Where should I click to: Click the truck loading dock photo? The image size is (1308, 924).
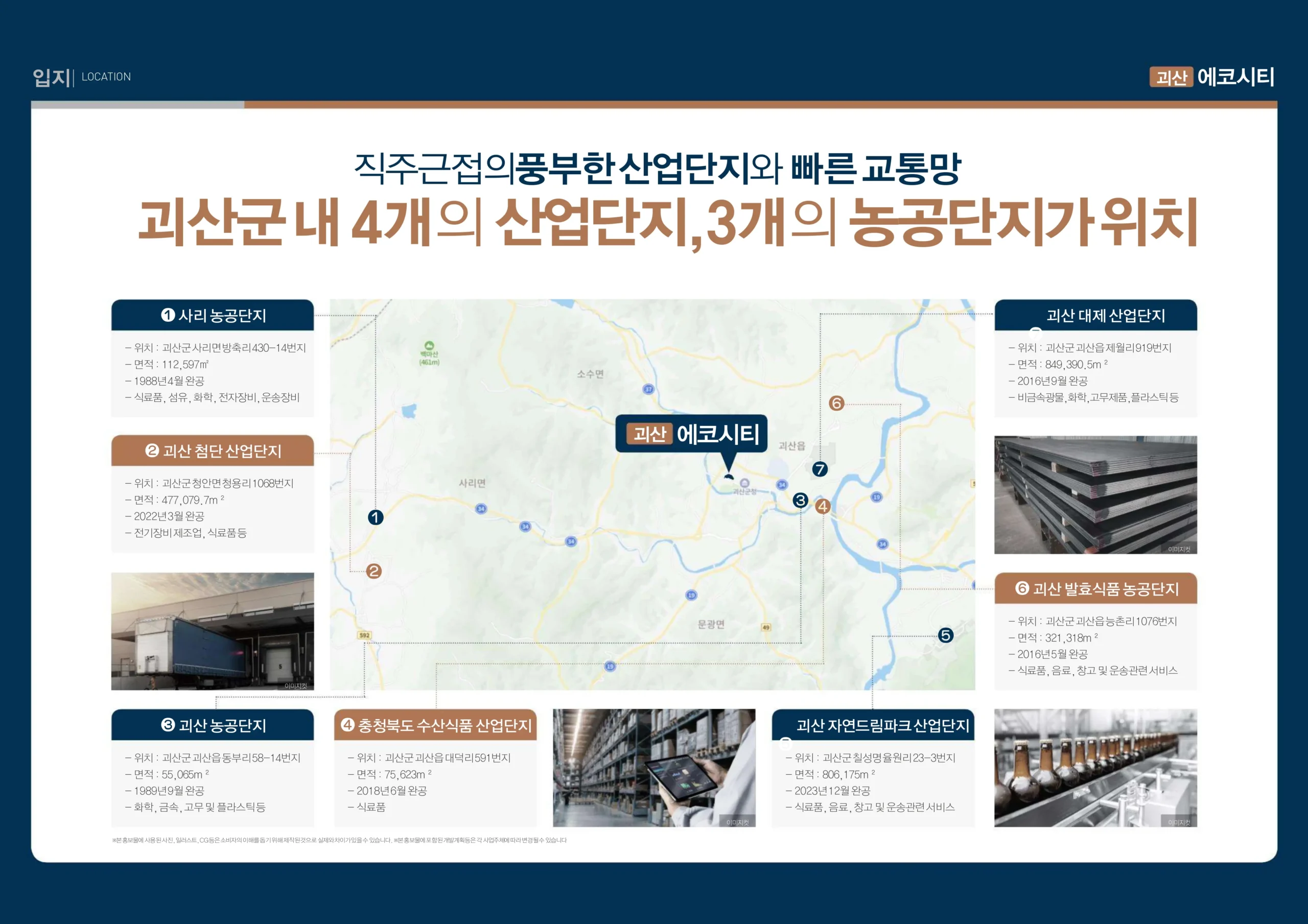point(213,631)
